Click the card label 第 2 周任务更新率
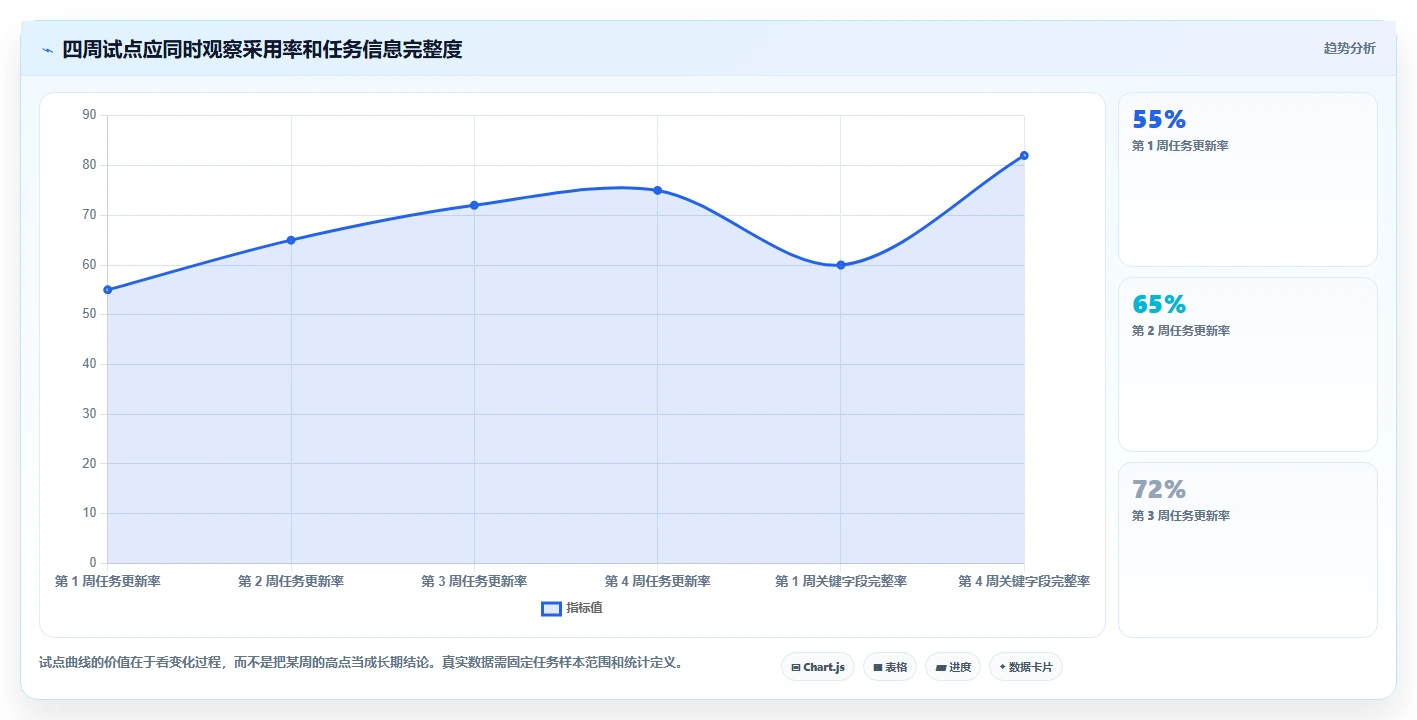1417x720 pixels. click(x=1181, y=331)
